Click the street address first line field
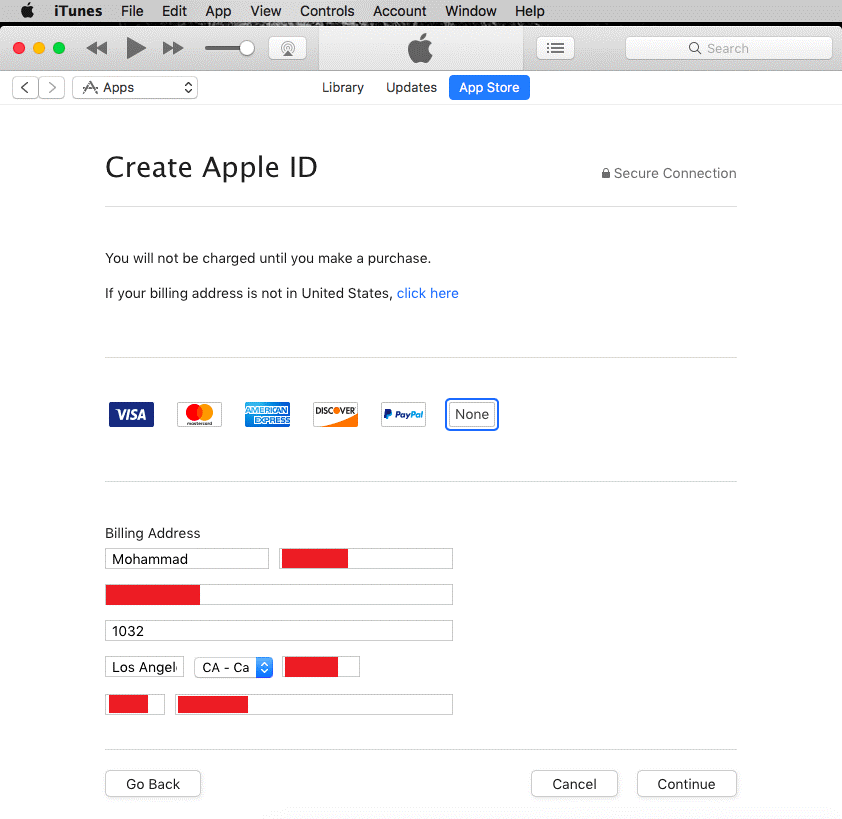The height and width of the screenshot is (819, 842). 279,595
